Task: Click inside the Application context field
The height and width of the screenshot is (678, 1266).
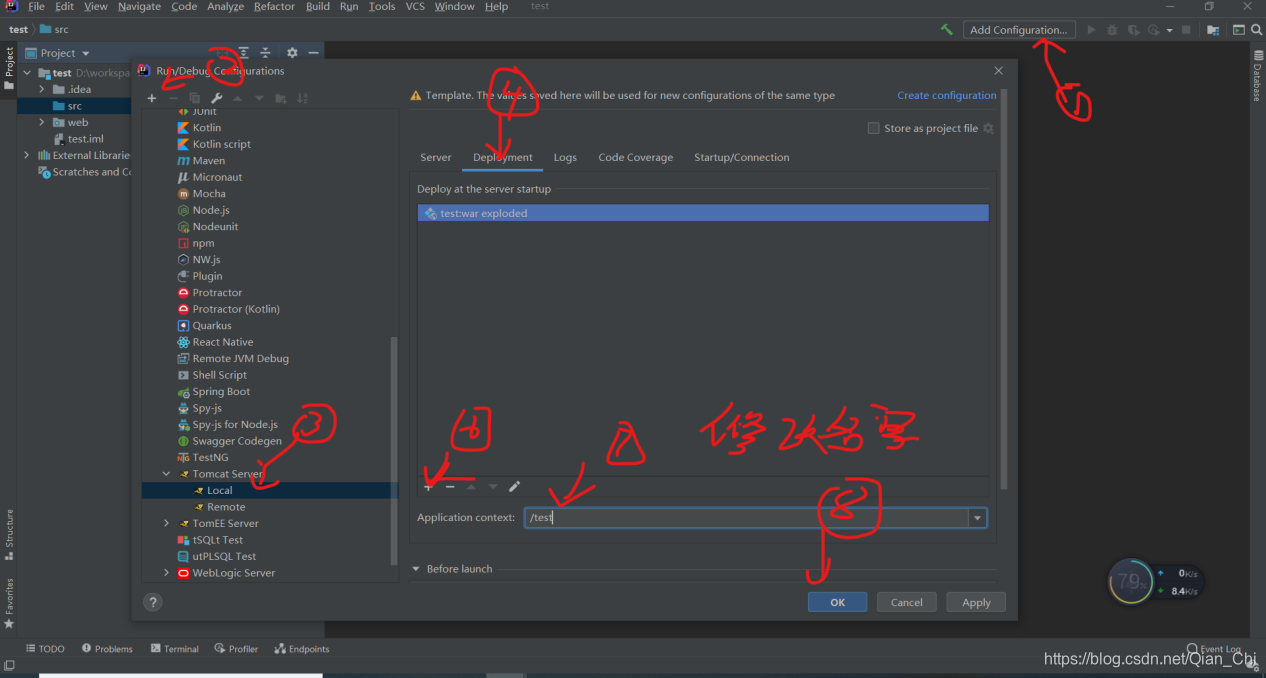Action: click(746, 518)
